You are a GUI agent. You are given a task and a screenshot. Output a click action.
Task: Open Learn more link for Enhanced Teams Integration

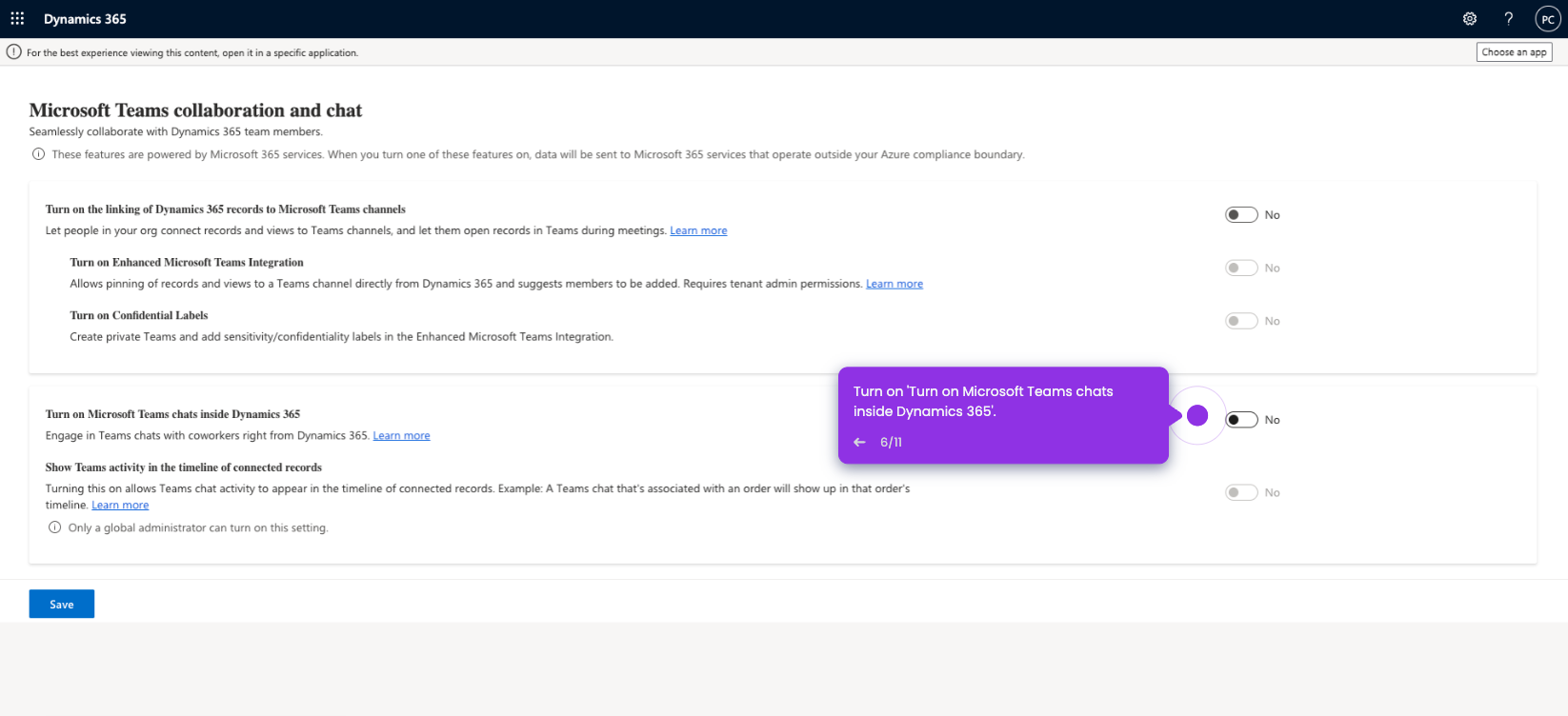895,284
